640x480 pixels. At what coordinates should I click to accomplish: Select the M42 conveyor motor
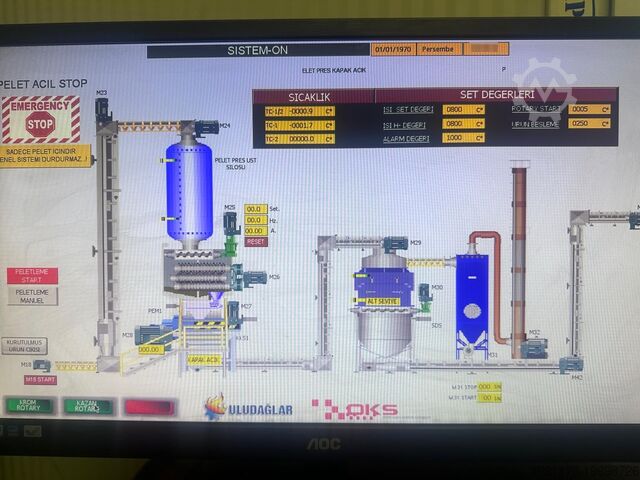[x=570, y=365]
